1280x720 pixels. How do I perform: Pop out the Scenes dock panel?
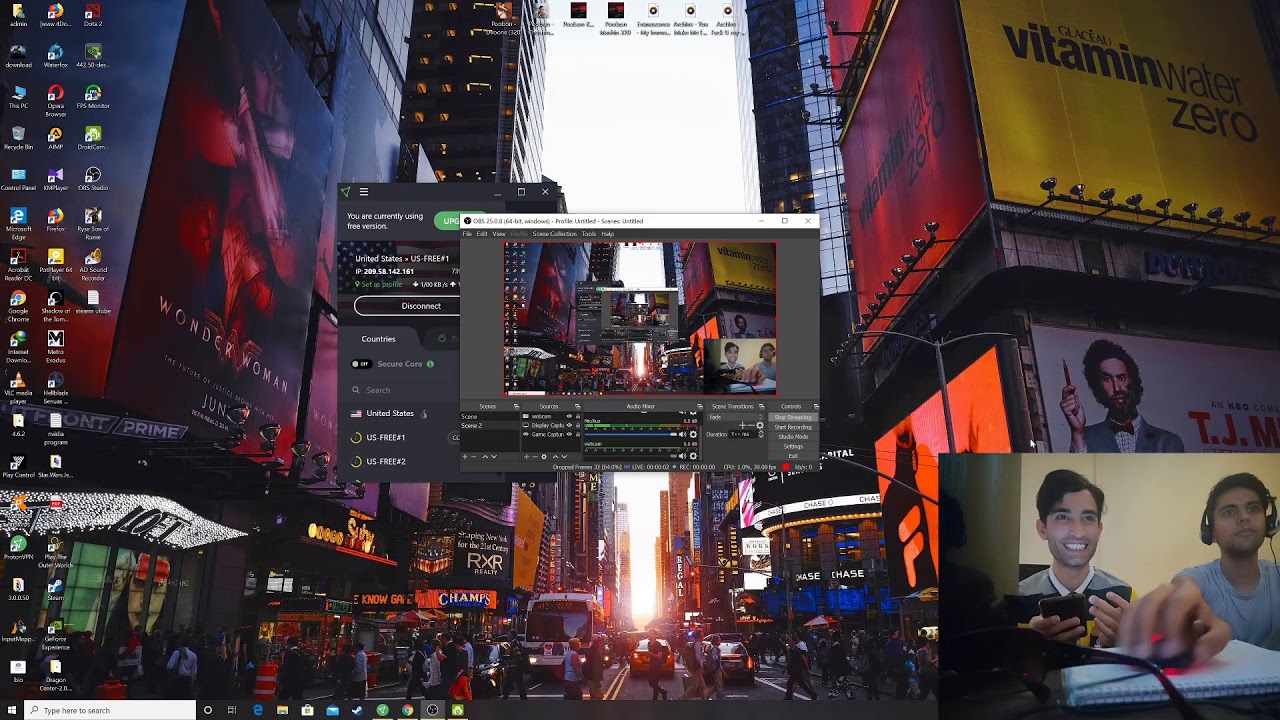[516, 406]
